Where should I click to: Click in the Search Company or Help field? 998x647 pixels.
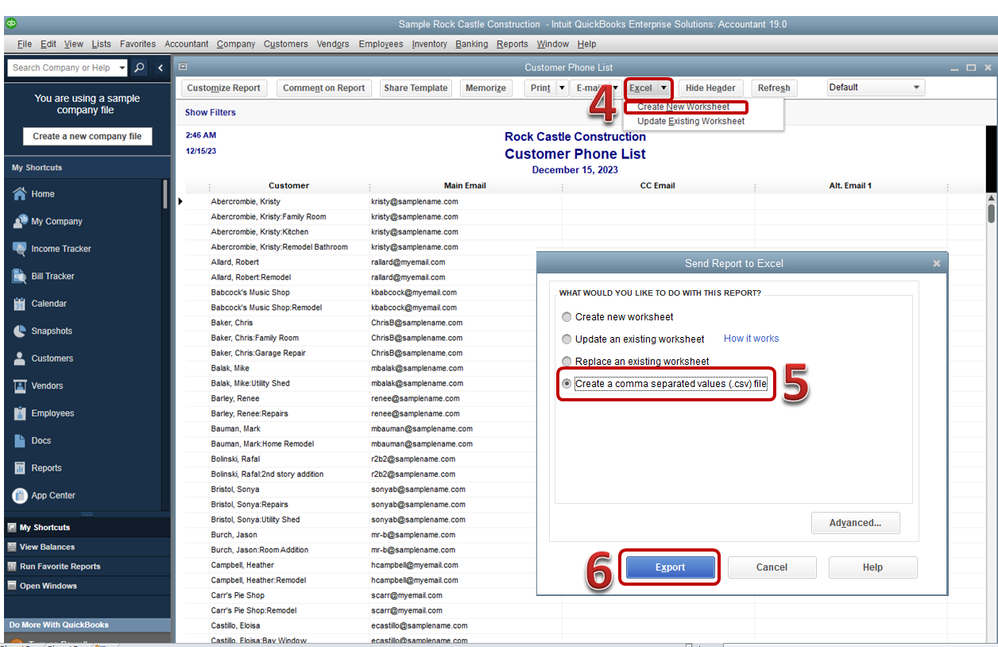coord(62,67)
